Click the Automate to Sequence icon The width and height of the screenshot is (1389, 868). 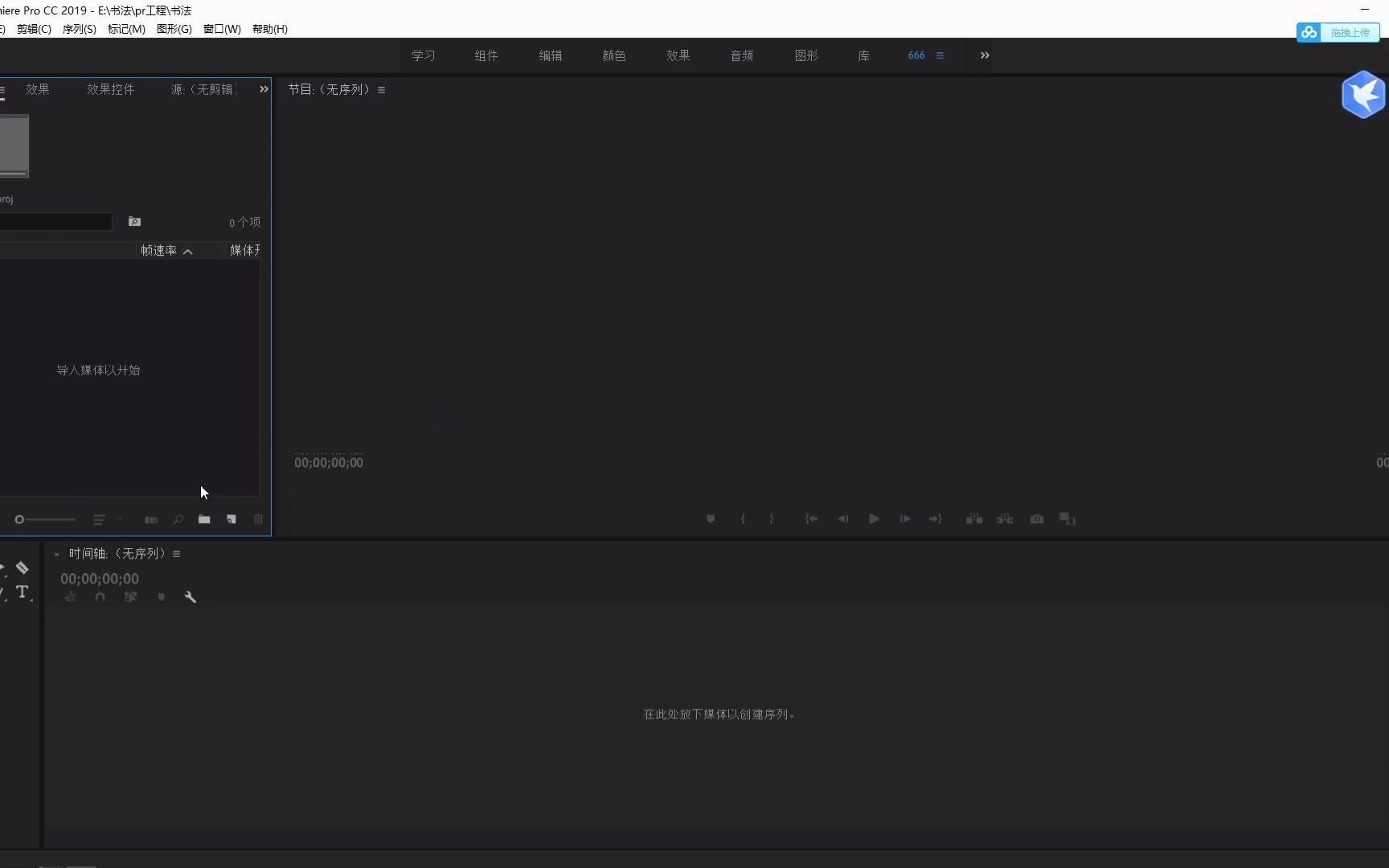(x=151, y=520)
